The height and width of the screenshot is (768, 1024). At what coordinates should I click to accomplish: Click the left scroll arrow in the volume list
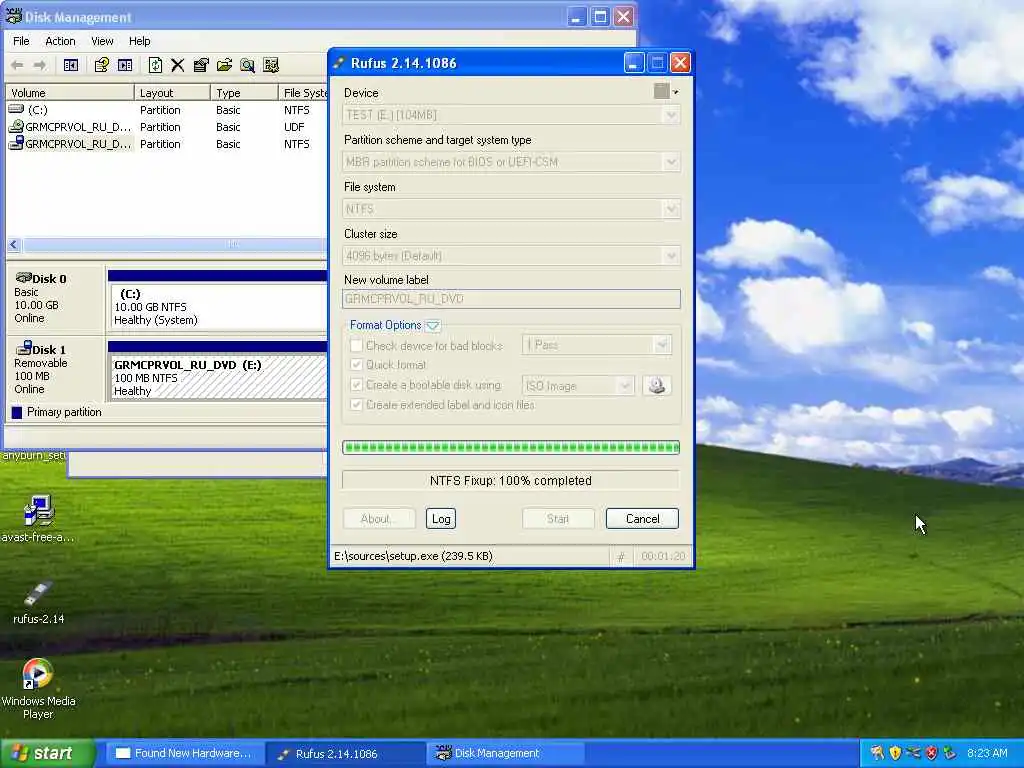(14, 245)
